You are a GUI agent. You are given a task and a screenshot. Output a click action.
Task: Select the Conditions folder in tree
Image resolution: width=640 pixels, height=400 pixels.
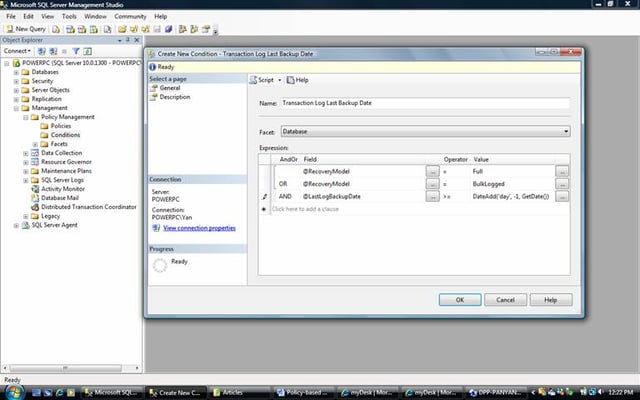click(x=65, y=135)
